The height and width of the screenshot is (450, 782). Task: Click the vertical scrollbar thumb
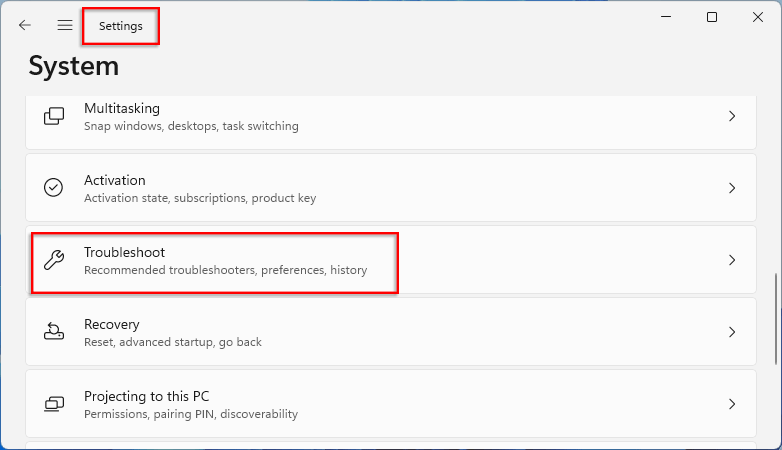773,320
